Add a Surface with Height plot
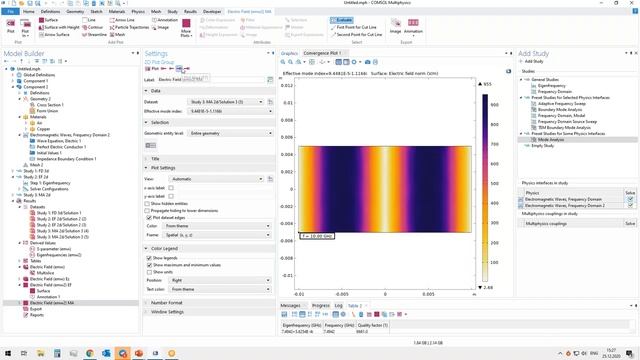The height and width of the screenshot is (360, 640). [59, 27]
